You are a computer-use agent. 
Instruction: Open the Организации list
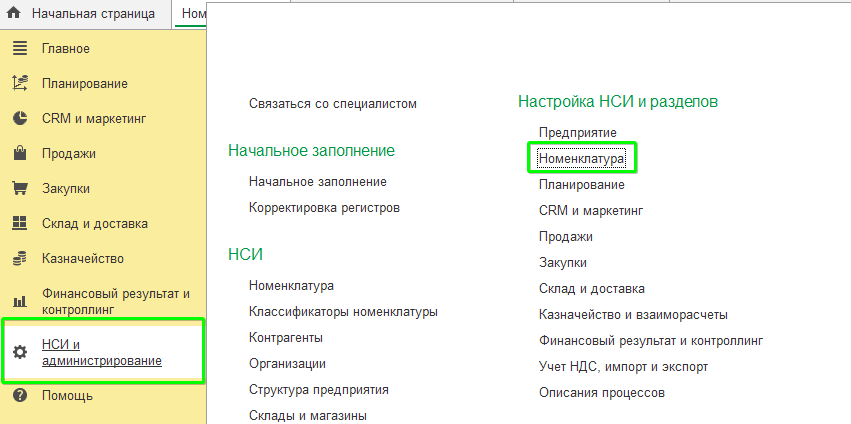coord(287,363)
